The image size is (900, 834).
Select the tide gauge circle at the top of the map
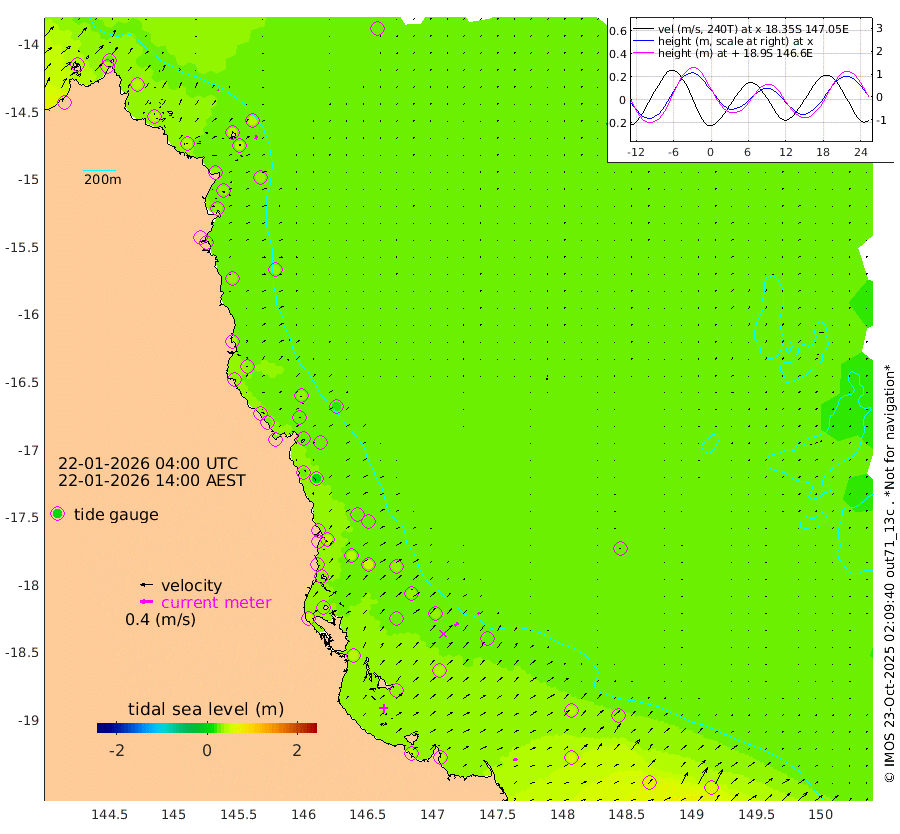(377, 28)
